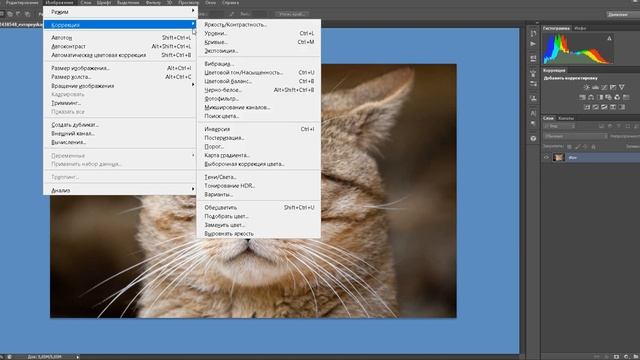
Task: Switch to the Инфо tab
Action: click(x=580, y=28)
